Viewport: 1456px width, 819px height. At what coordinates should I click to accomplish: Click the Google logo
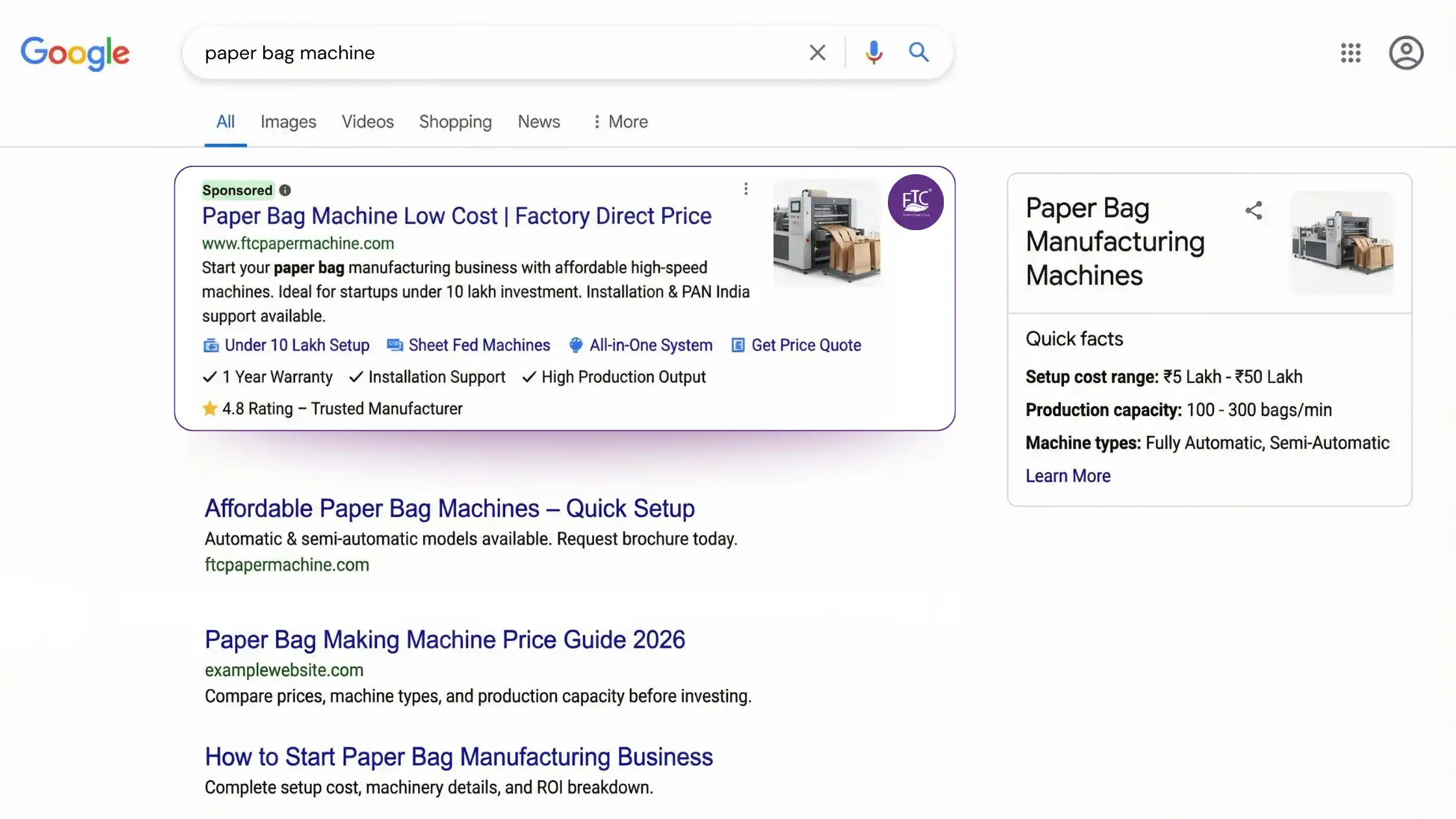[75, 53]
